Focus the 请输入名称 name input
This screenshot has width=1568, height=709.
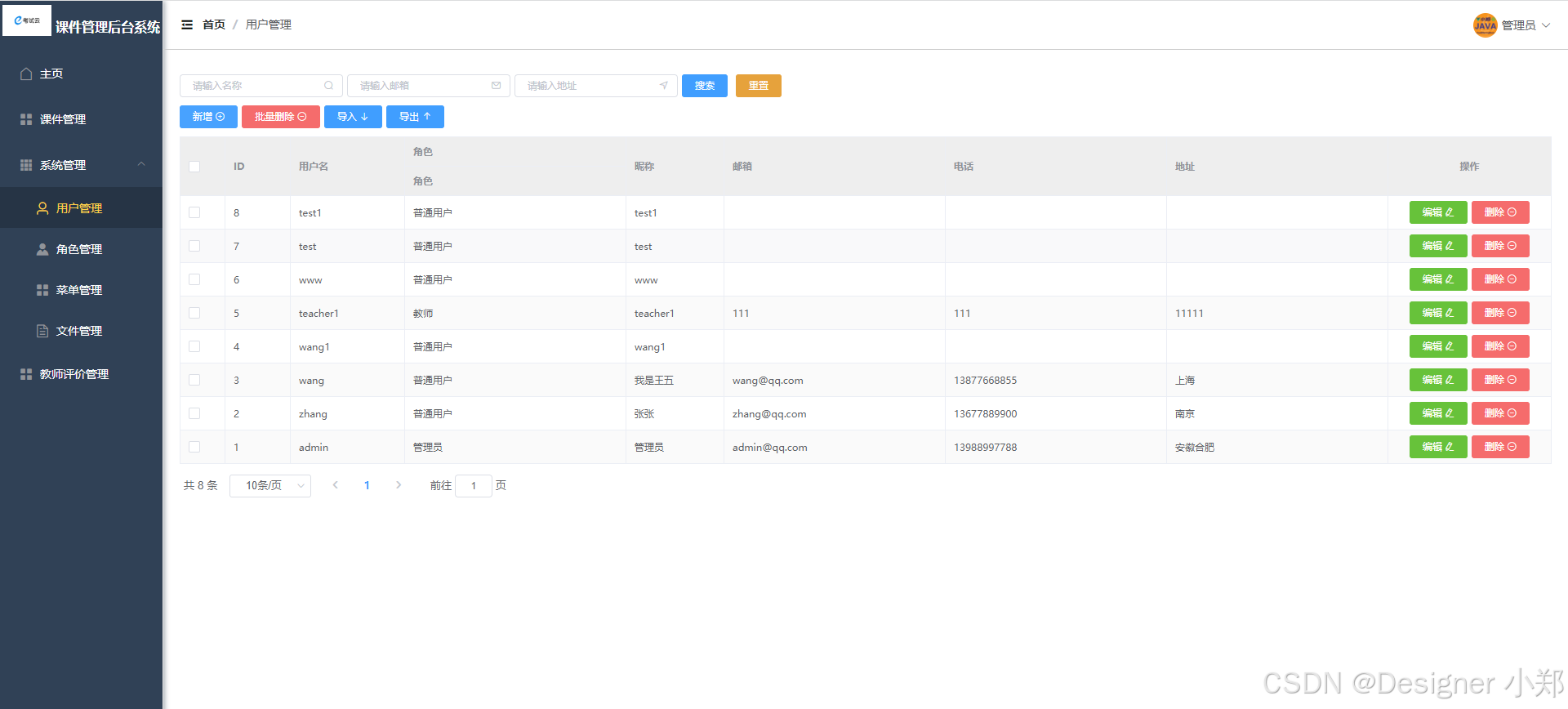(x=261, y=86)
